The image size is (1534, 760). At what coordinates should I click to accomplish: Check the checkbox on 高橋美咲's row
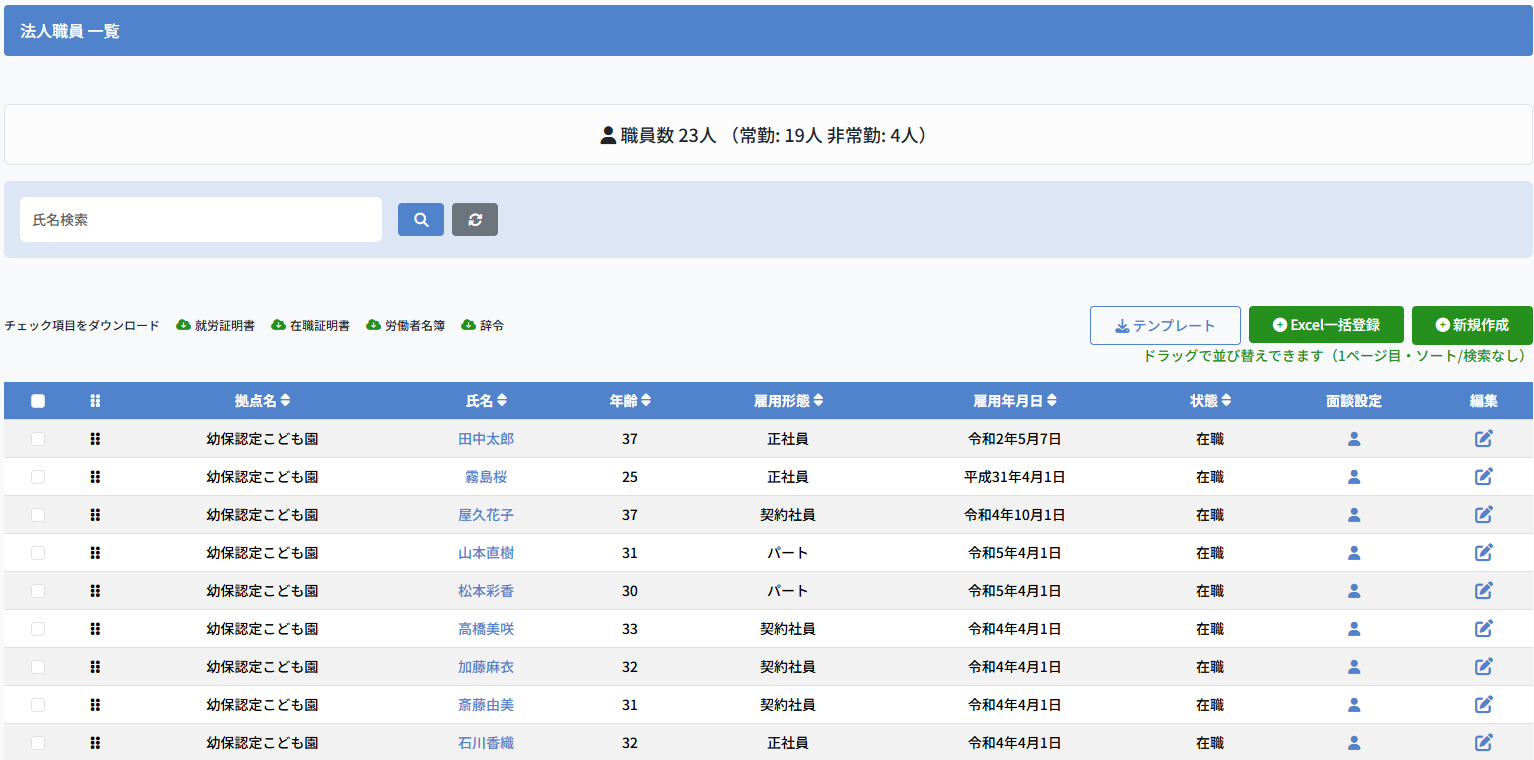coord(37,628)
